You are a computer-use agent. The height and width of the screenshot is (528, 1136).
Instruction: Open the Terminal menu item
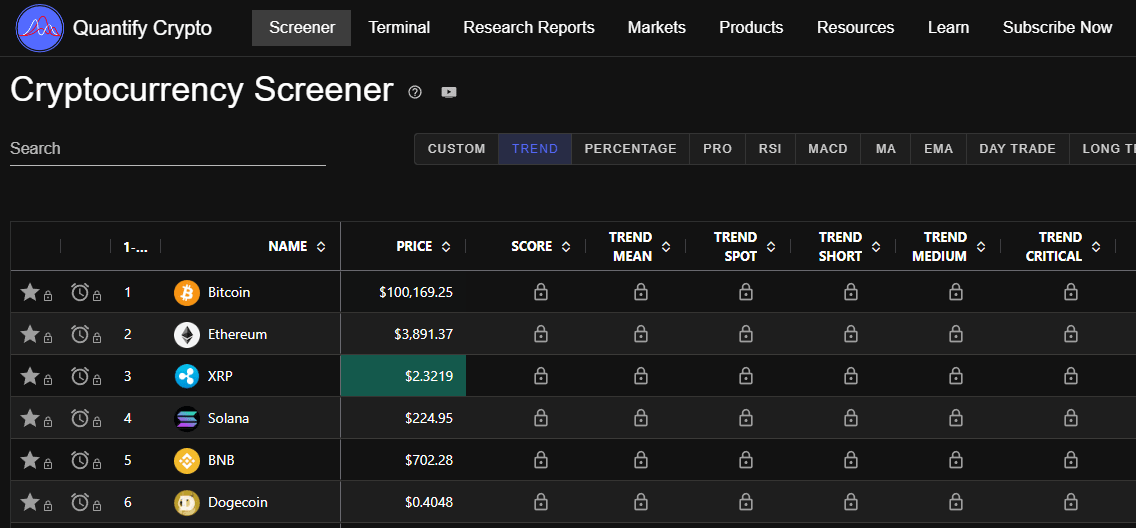tap(399, 28)
